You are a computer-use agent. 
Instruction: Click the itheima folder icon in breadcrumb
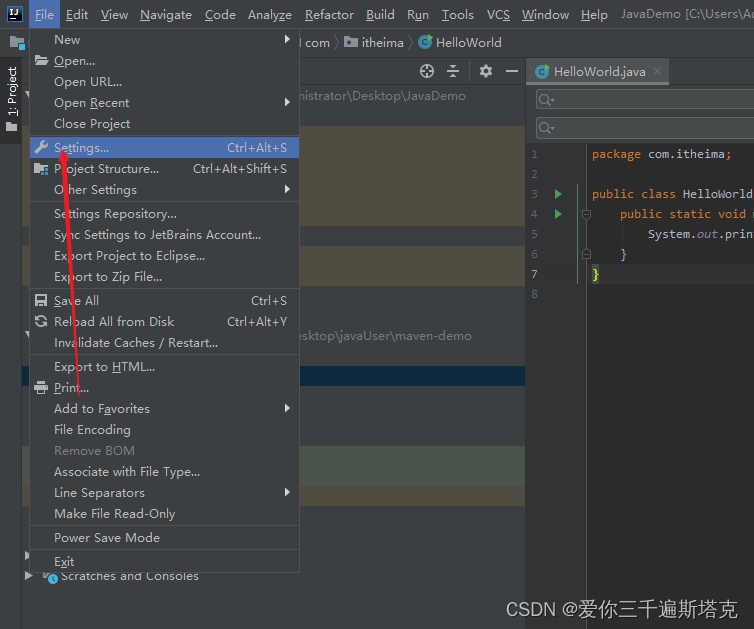pyautogui.click(x=351, y=42)
